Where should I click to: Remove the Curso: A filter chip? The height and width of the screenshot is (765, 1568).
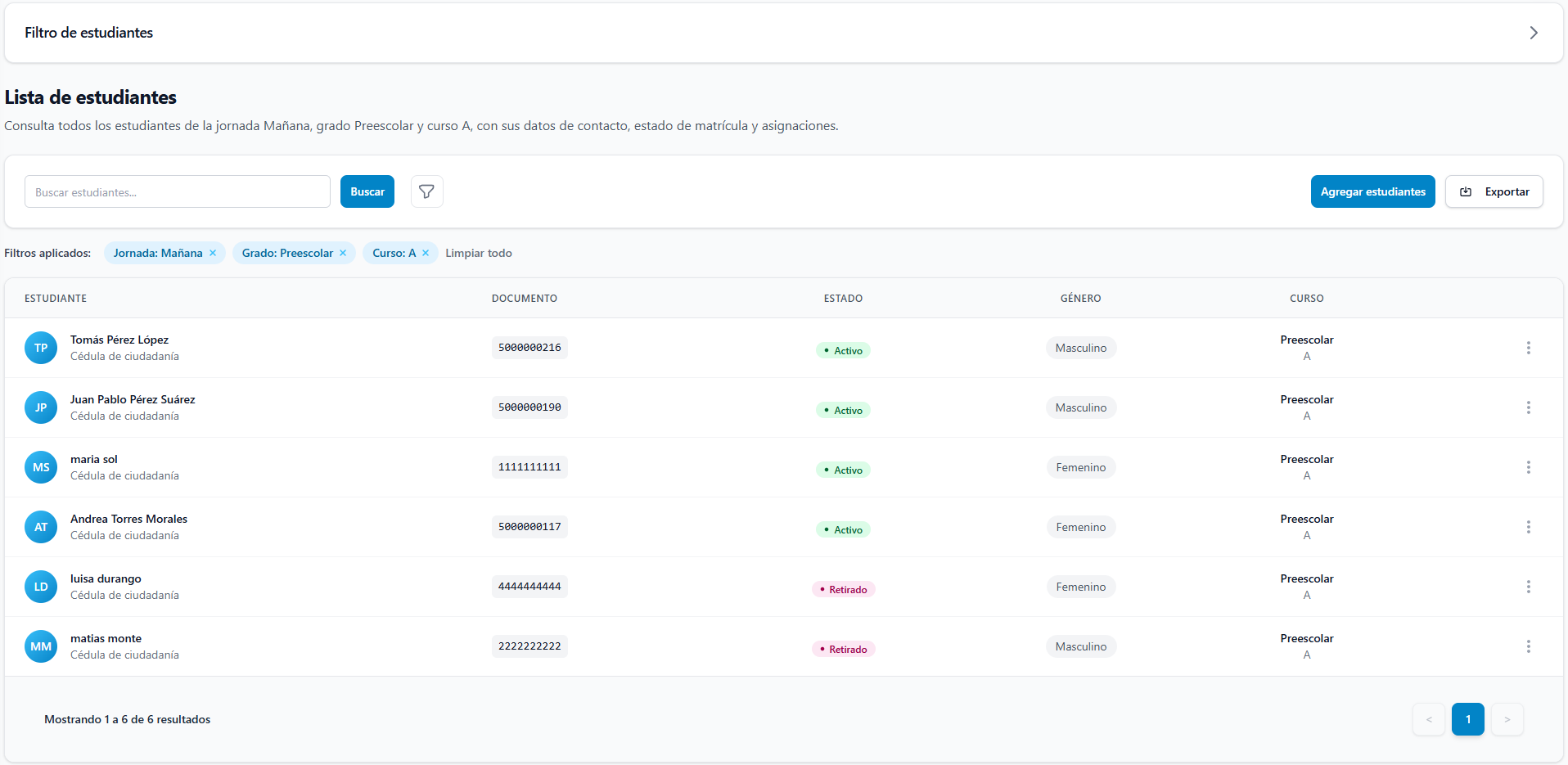[x=426, y=253]
